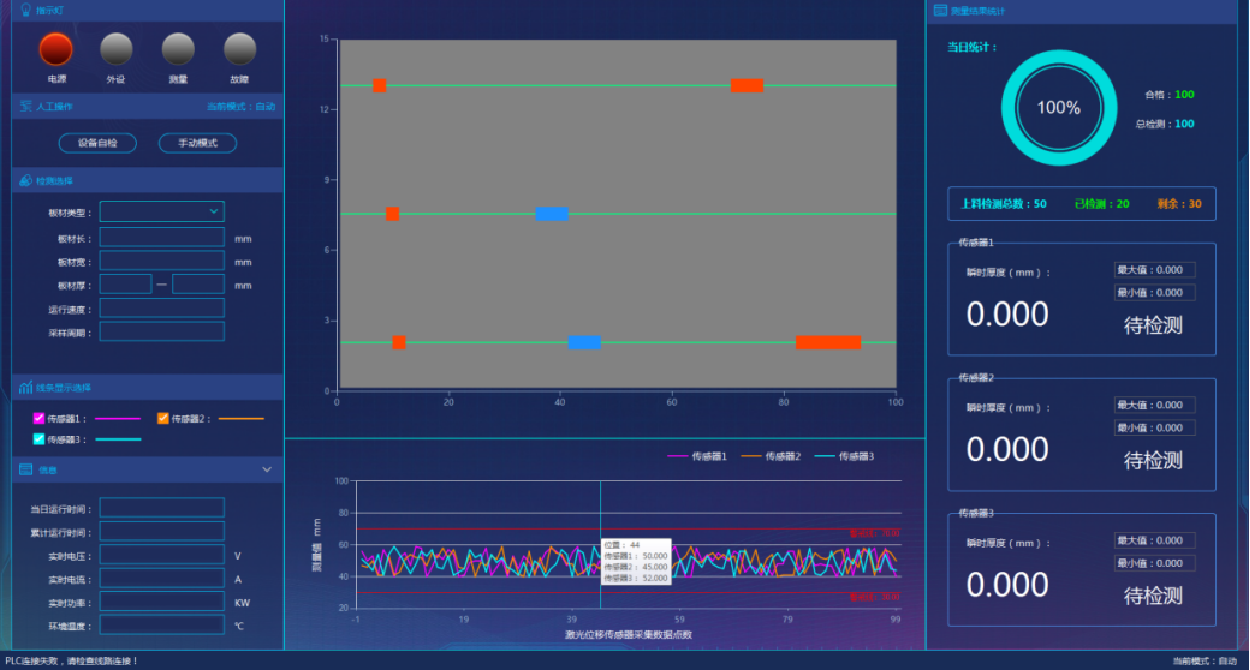Viewport: 1250px width, 670px height.
Task: Uncheck the 传感器1 line display checkbox
Action: pos(39,419)
